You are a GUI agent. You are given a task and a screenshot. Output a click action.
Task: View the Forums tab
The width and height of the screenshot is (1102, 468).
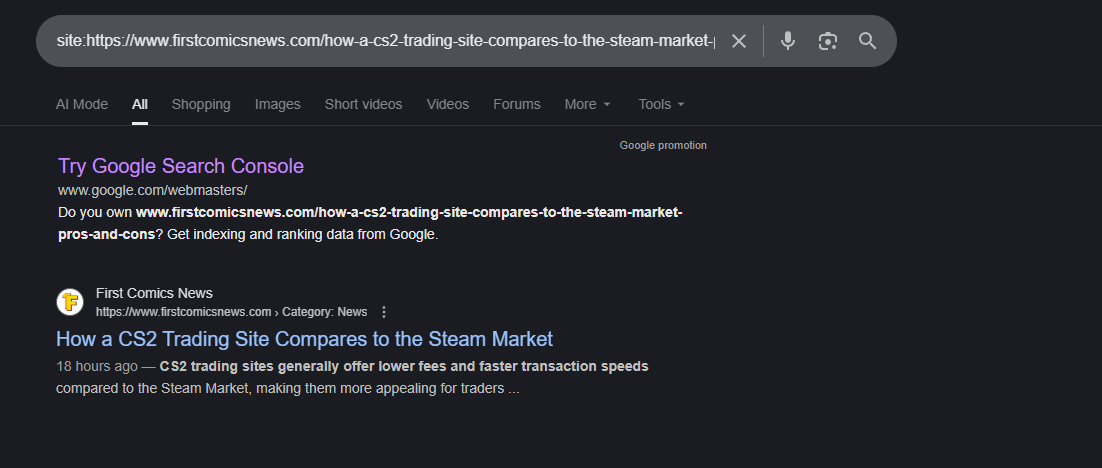pos(516,104)
